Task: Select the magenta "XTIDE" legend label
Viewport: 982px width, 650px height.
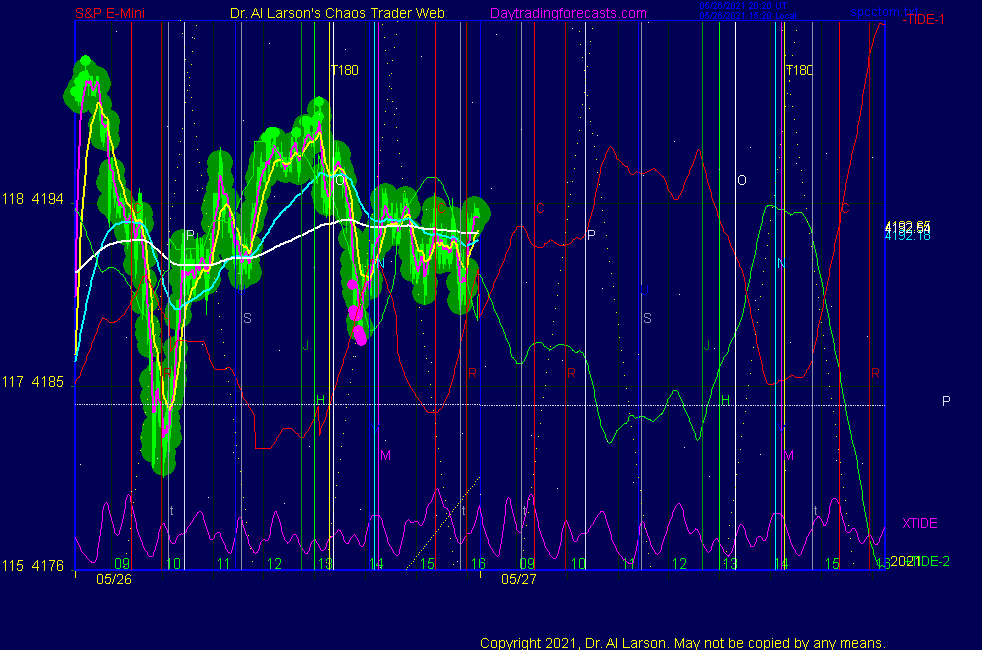Action: point(919,523)
